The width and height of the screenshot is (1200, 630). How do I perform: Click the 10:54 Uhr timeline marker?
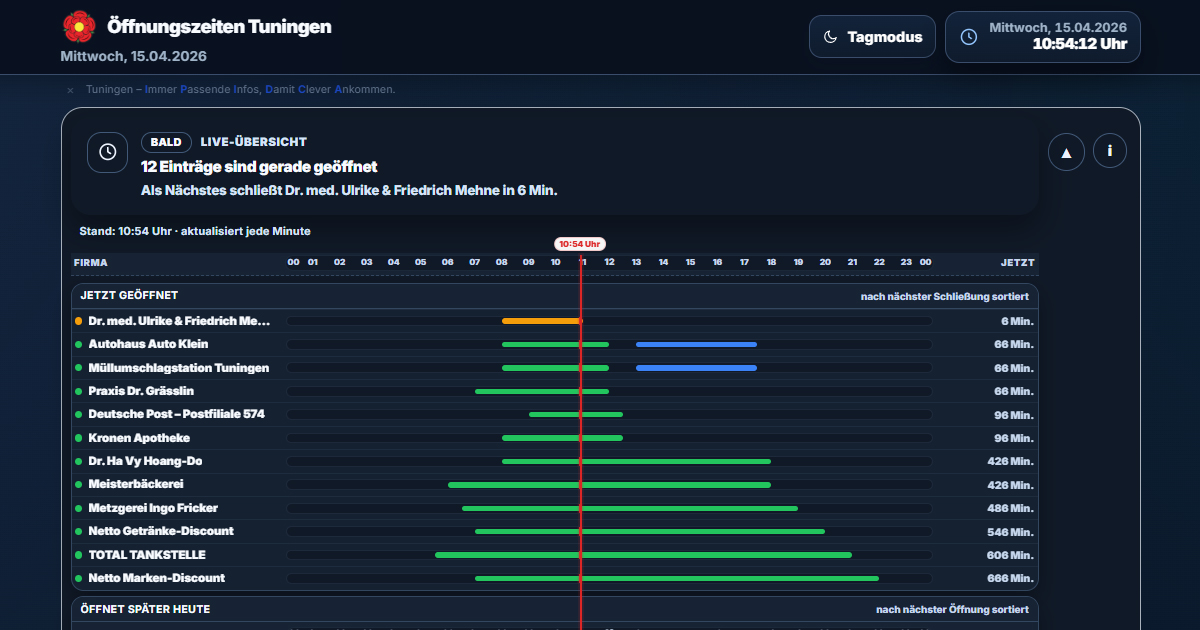pyautogui.click(x=580, y=244)
